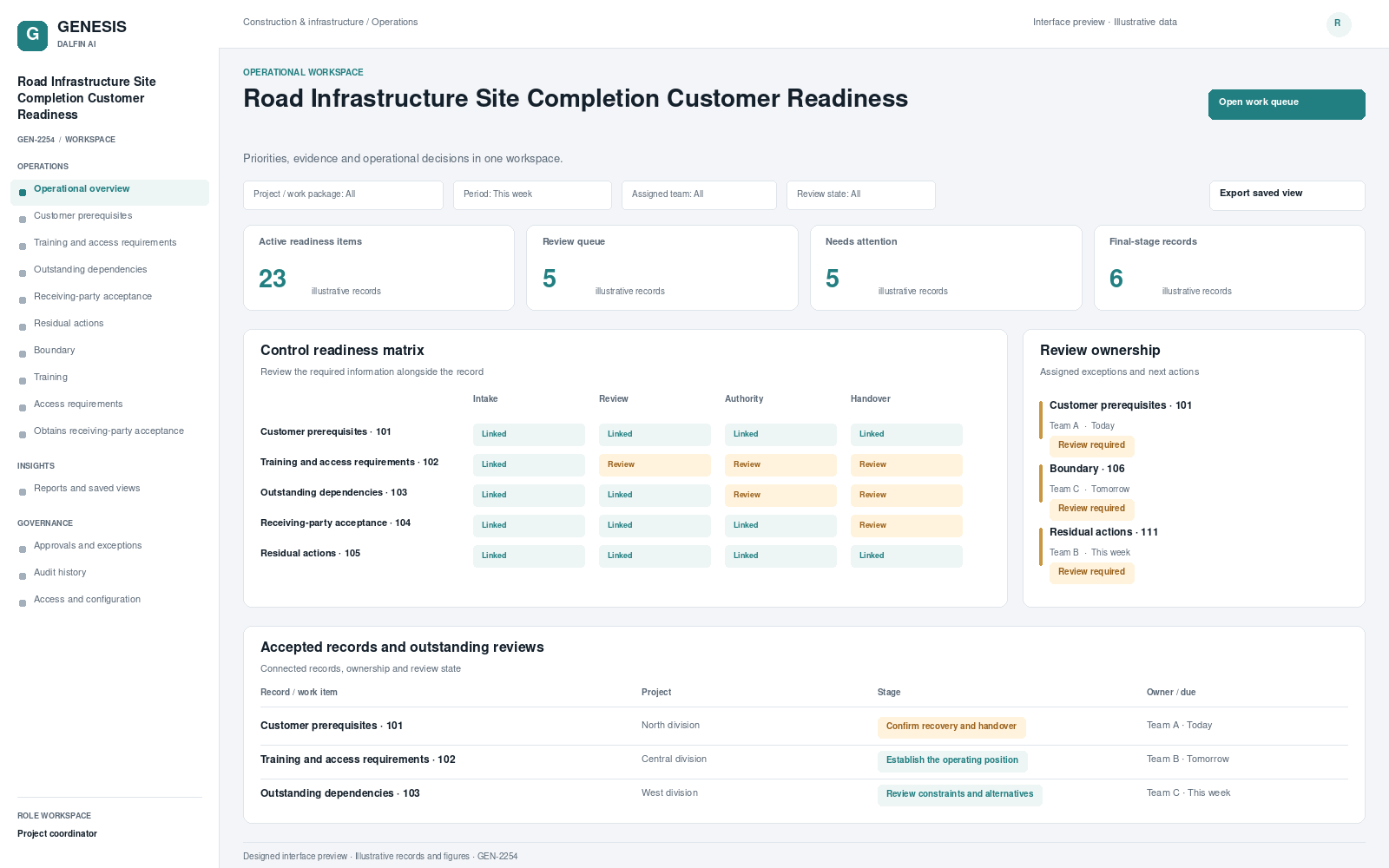
Task: Click the Needs attention card
Action: click(x=946, y=267)
